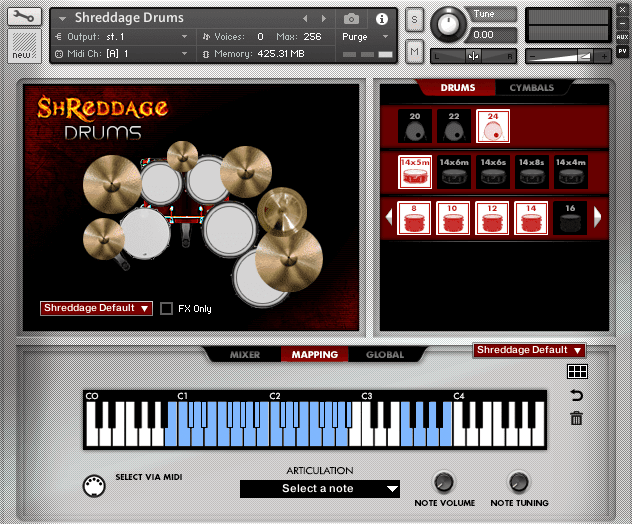Viewport: 632px width, 524px height.
Task: Select the 22 inch kick drum
Action: point(454,126)
